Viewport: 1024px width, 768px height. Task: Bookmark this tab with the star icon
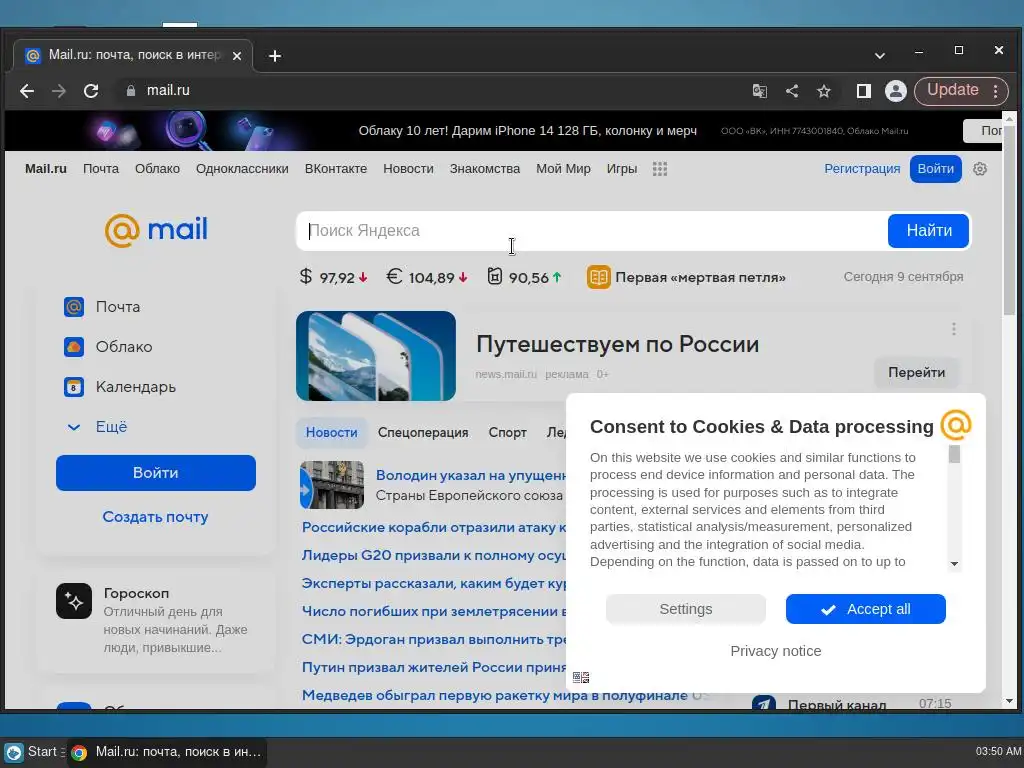pos(824,91)
